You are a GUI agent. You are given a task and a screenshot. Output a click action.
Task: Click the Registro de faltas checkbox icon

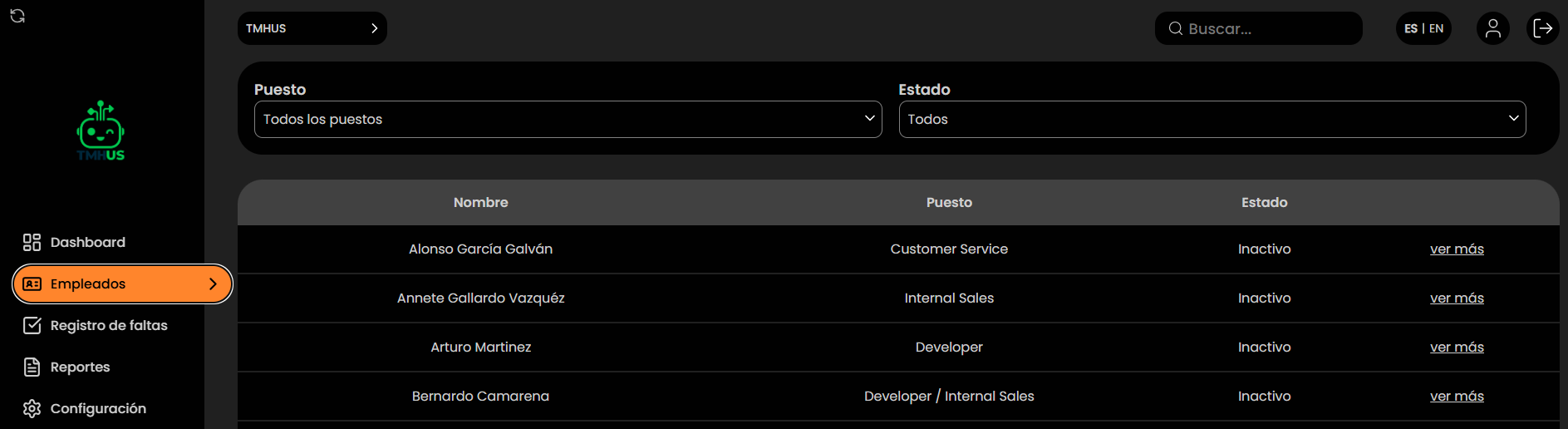(x=32, y=325)
